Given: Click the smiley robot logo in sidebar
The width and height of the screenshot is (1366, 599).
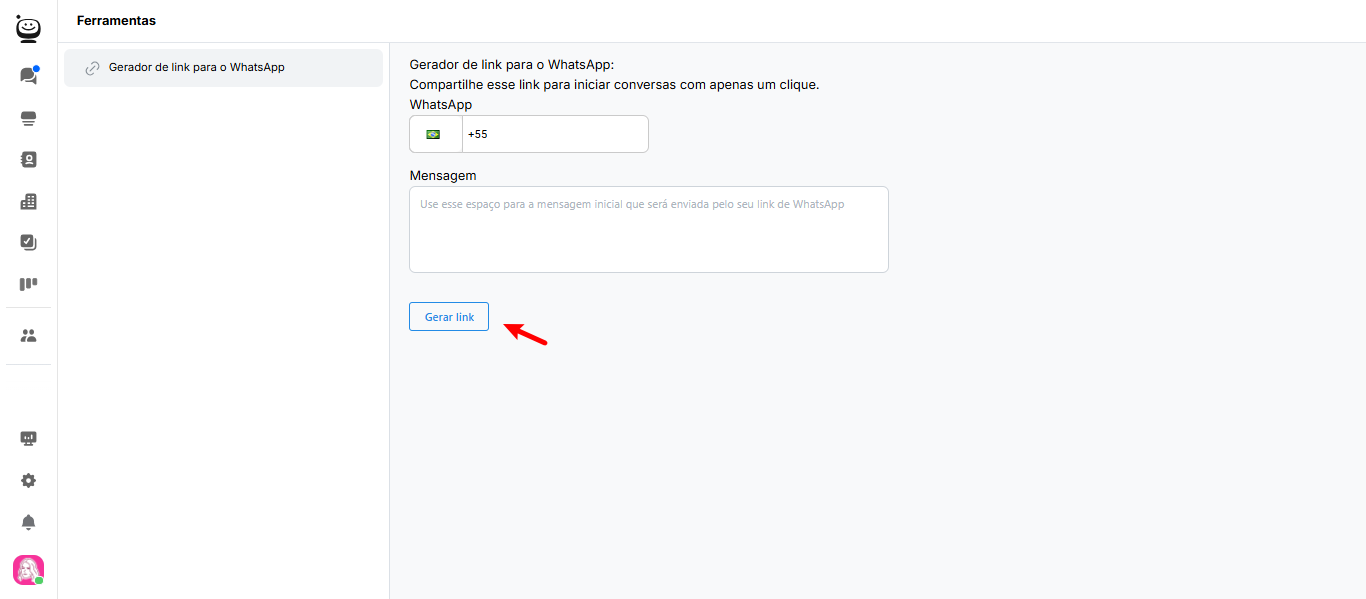Looking at the screenshot, I should [x=28, y=29].
